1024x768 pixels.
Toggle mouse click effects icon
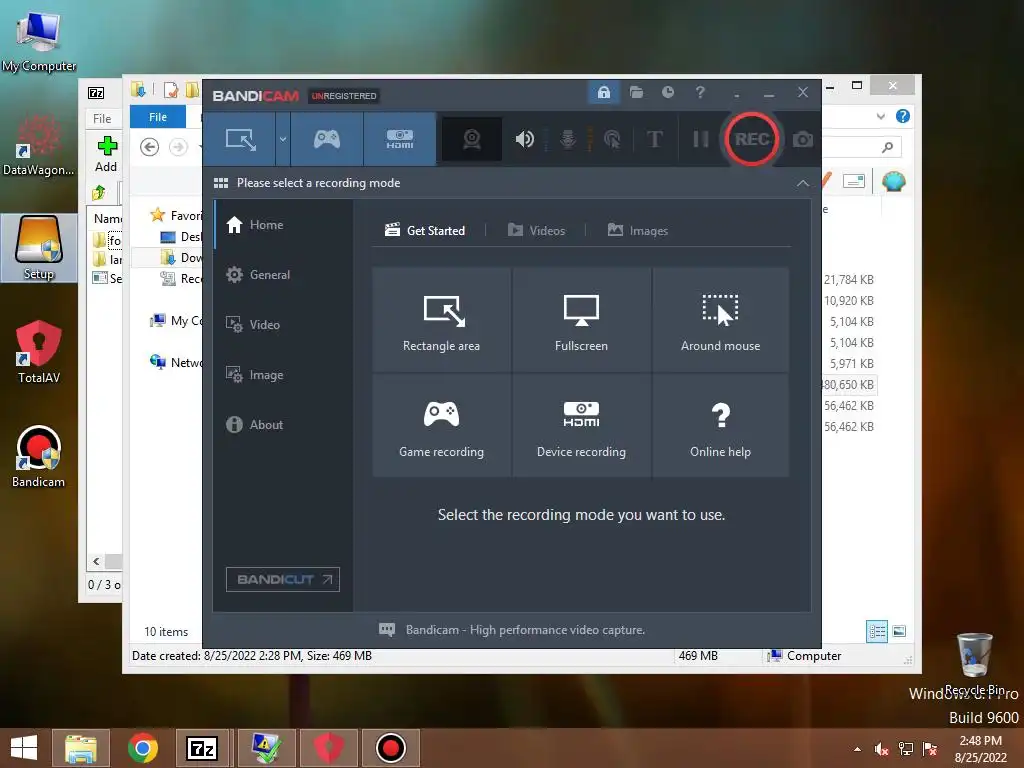point(612,139)
